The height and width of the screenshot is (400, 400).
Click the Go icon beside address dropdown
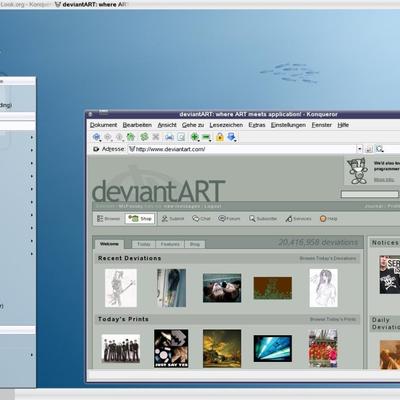369,149
